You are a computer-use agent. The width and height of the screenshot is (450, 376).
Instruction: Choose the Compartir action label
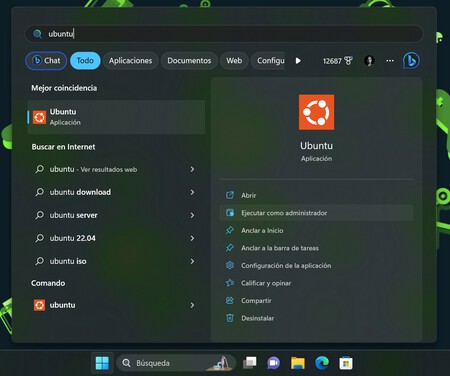[x=256, y=301]
